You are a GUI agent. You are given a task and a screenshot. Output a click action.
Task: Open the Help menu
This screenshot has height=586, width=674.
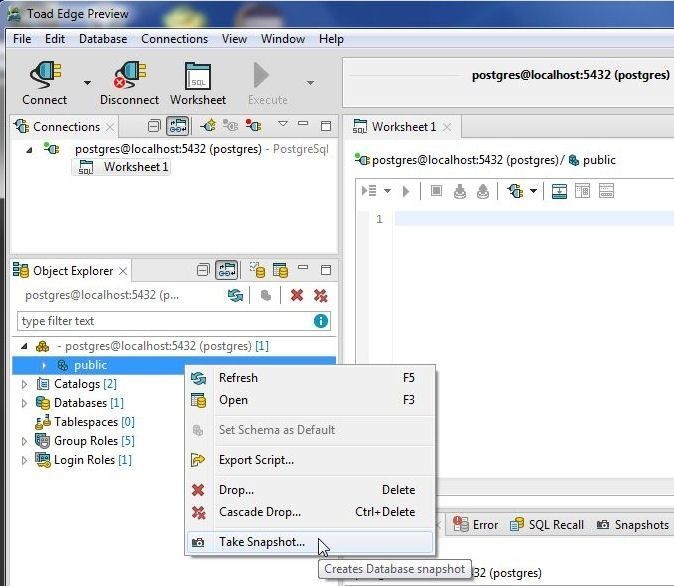(331, 39)
